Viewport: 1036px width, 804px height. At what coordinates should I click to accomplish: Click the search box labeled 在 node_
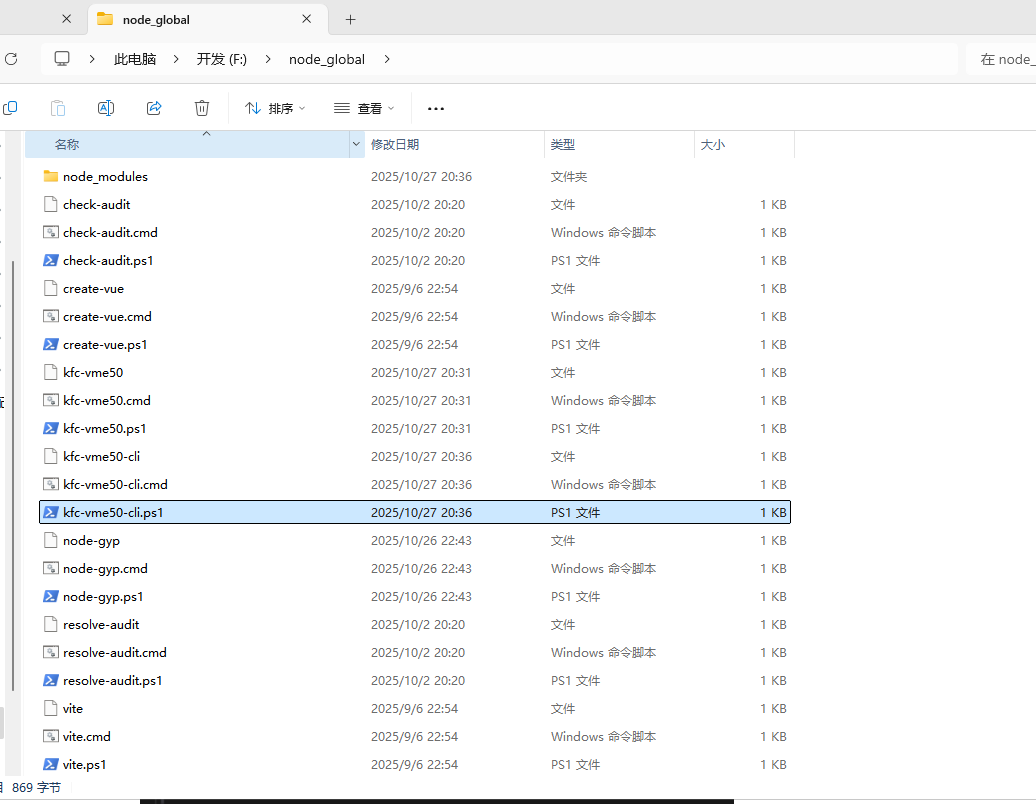pos(1001,59)
